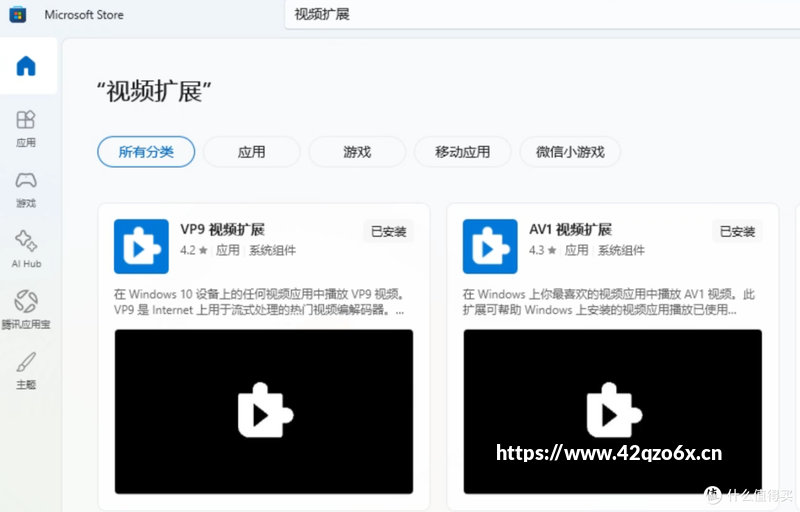Open the AV1 preview thumbnail
The image size is (800, 512).
point(612,412)
